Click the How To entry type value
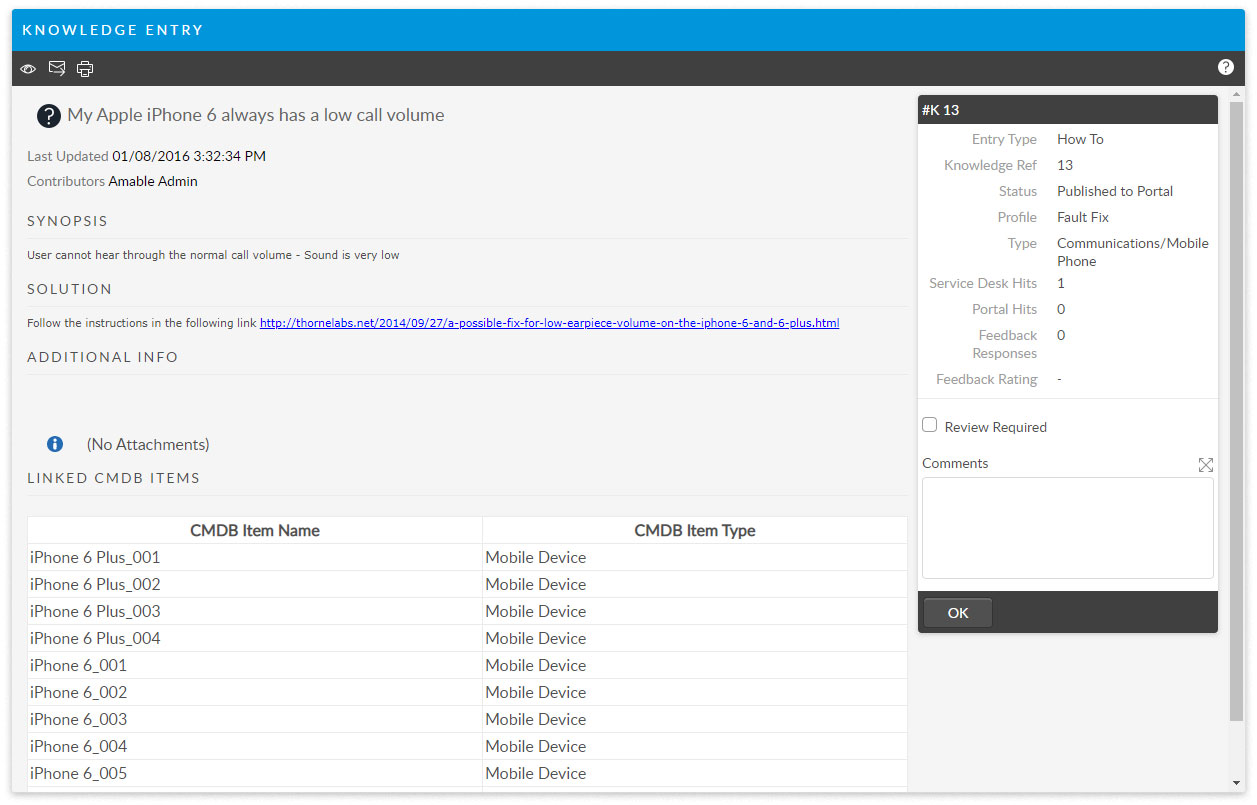The height and width of the screenshot is (805, 1257). click(1080, 139)
